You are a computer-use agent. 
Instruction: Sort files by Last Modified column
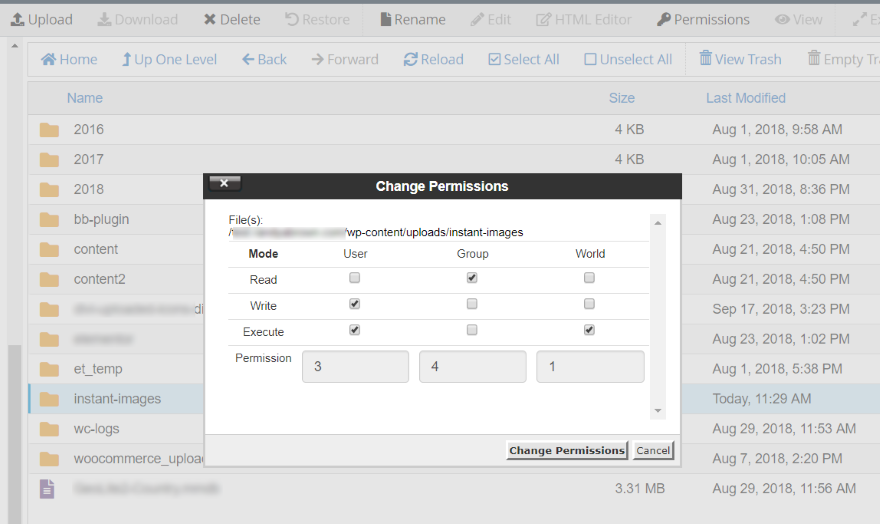coord(746,98)
